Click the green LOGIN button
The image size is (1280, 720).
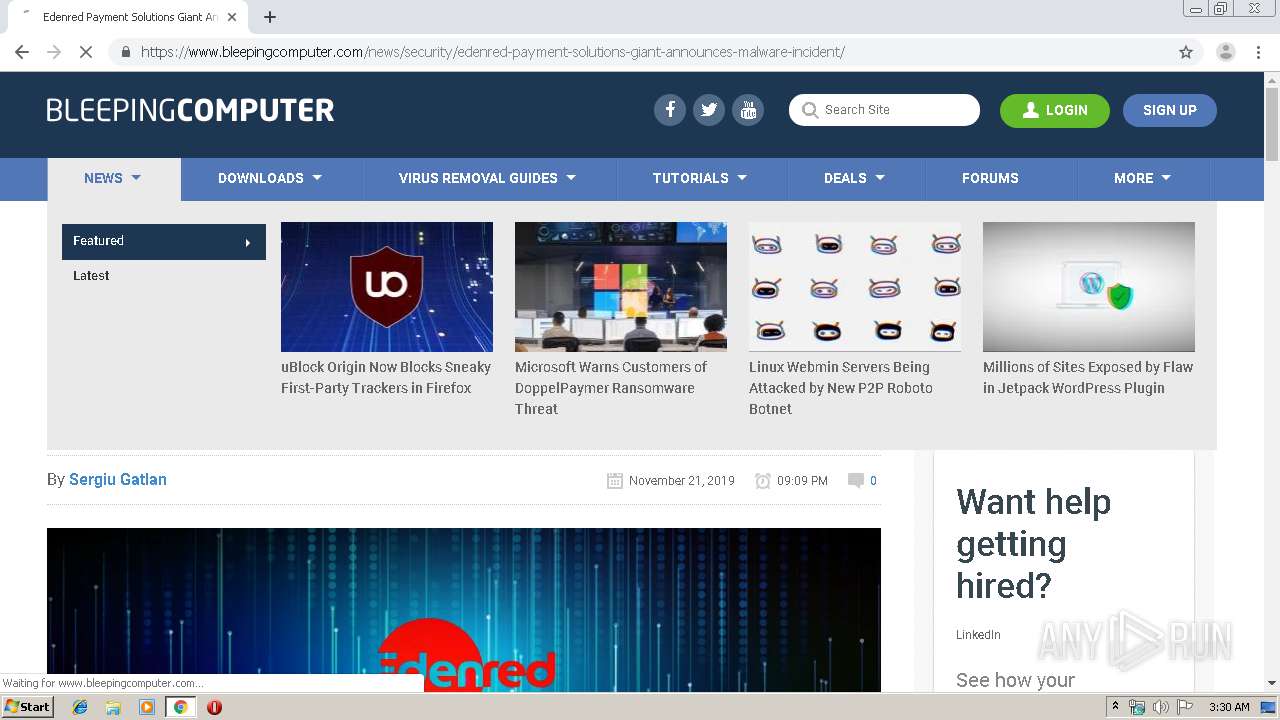1054,110
